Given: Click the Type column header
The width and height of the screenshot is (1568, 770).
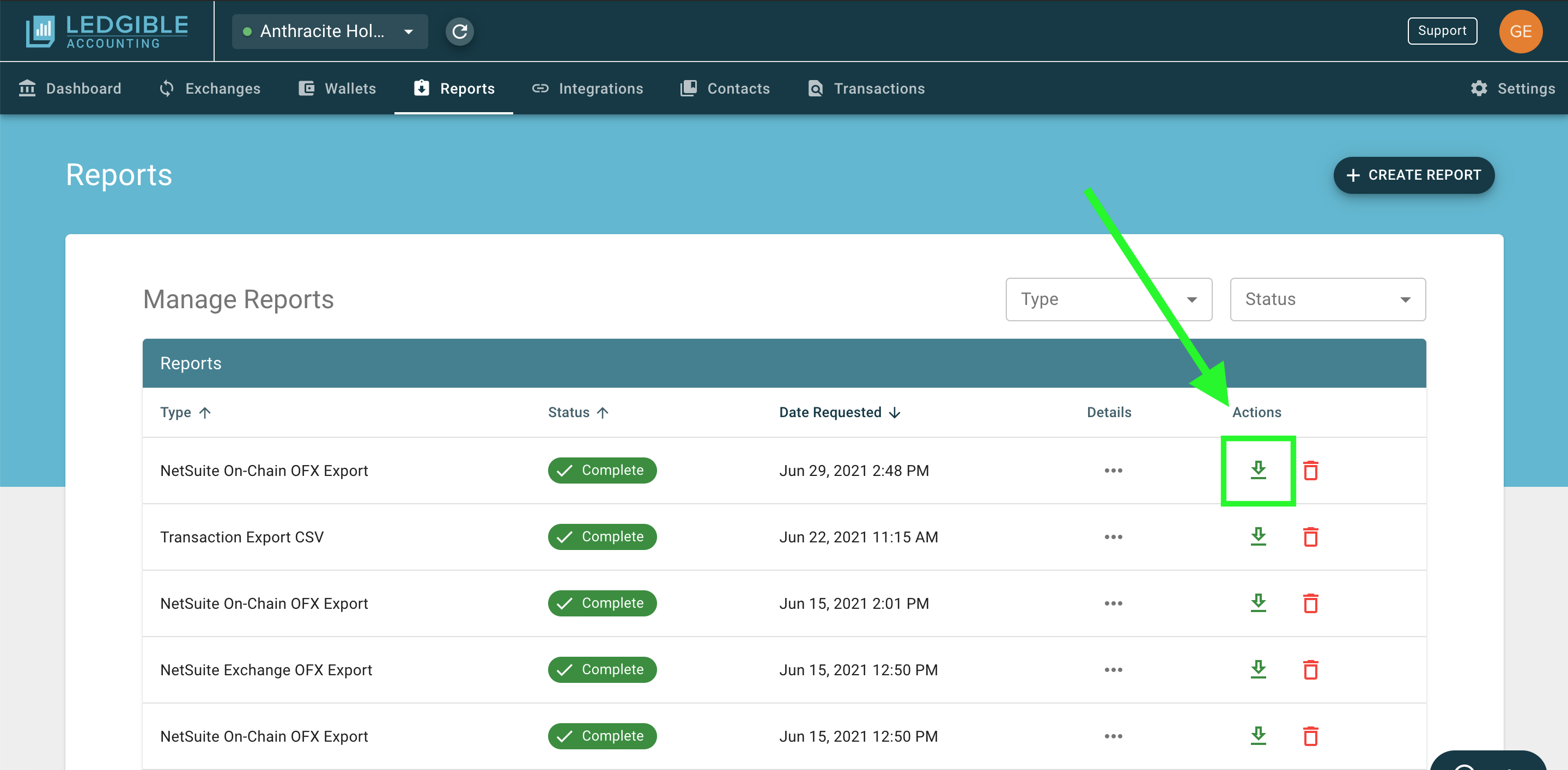Looking at the screenshot, I should pos(175,412).
